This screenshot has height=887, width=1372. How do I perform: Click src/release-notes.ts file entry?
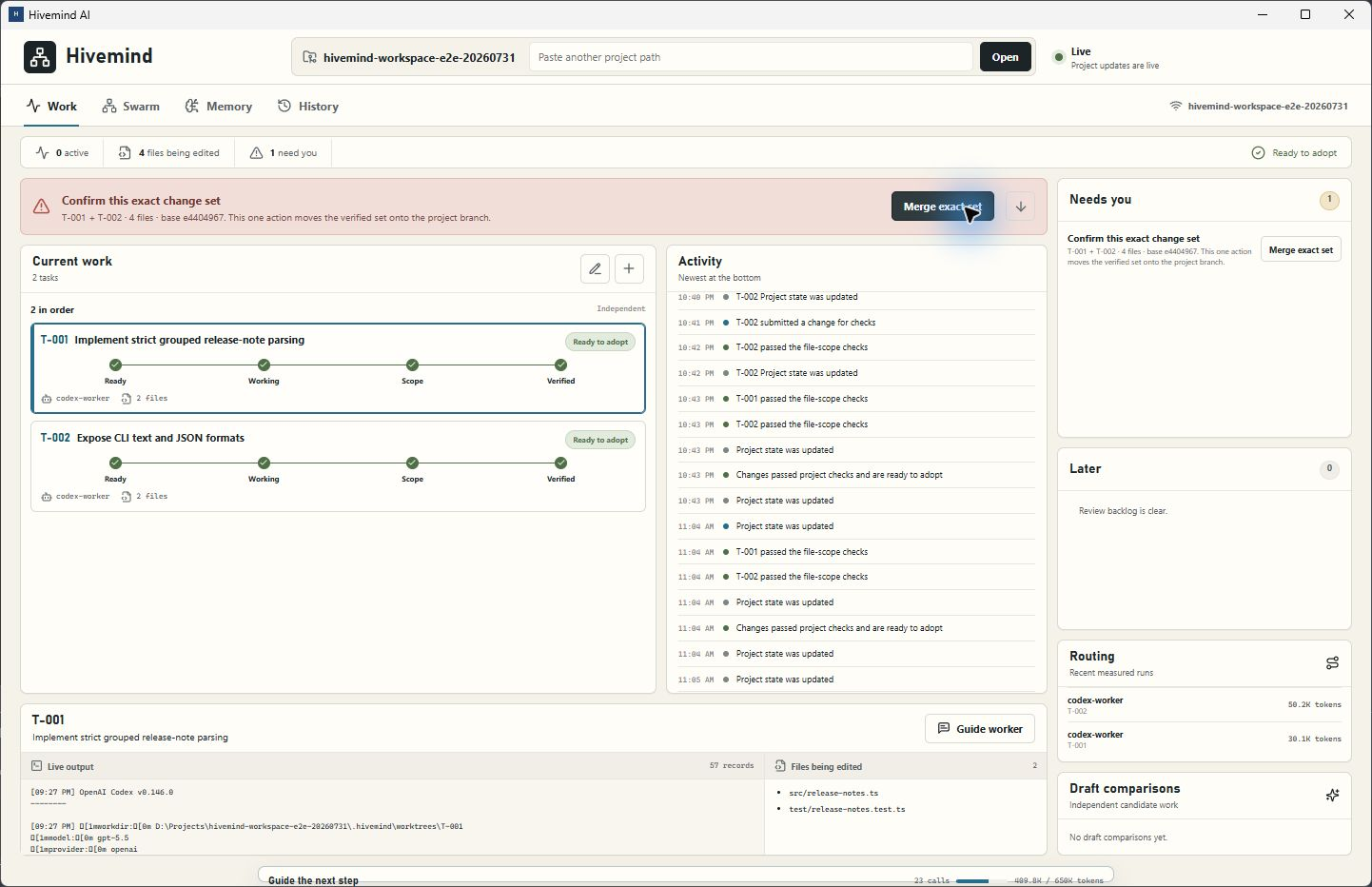[833, 793]
